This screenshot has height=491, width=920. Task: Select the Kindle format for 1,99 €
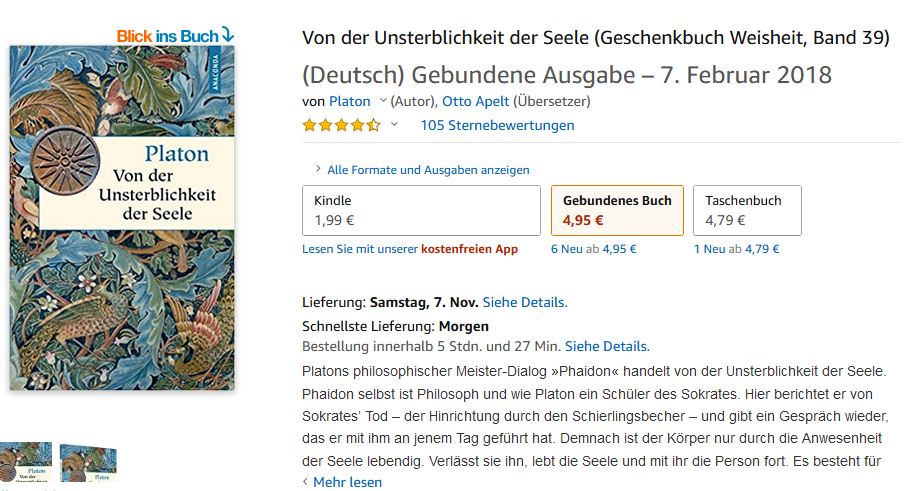[421, 210]
